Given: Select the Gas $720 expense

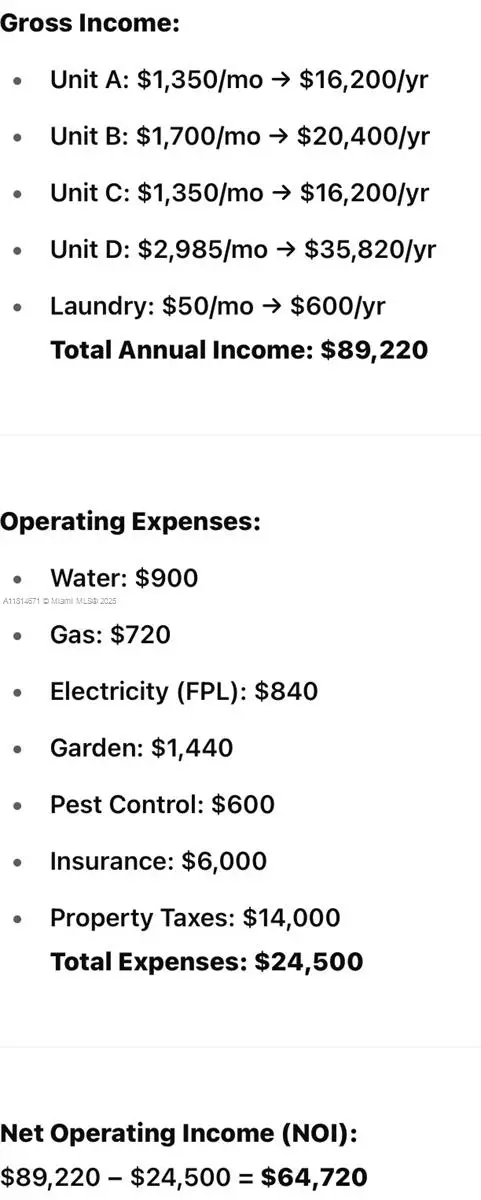Looking at the screenshot, I should 110,634.
